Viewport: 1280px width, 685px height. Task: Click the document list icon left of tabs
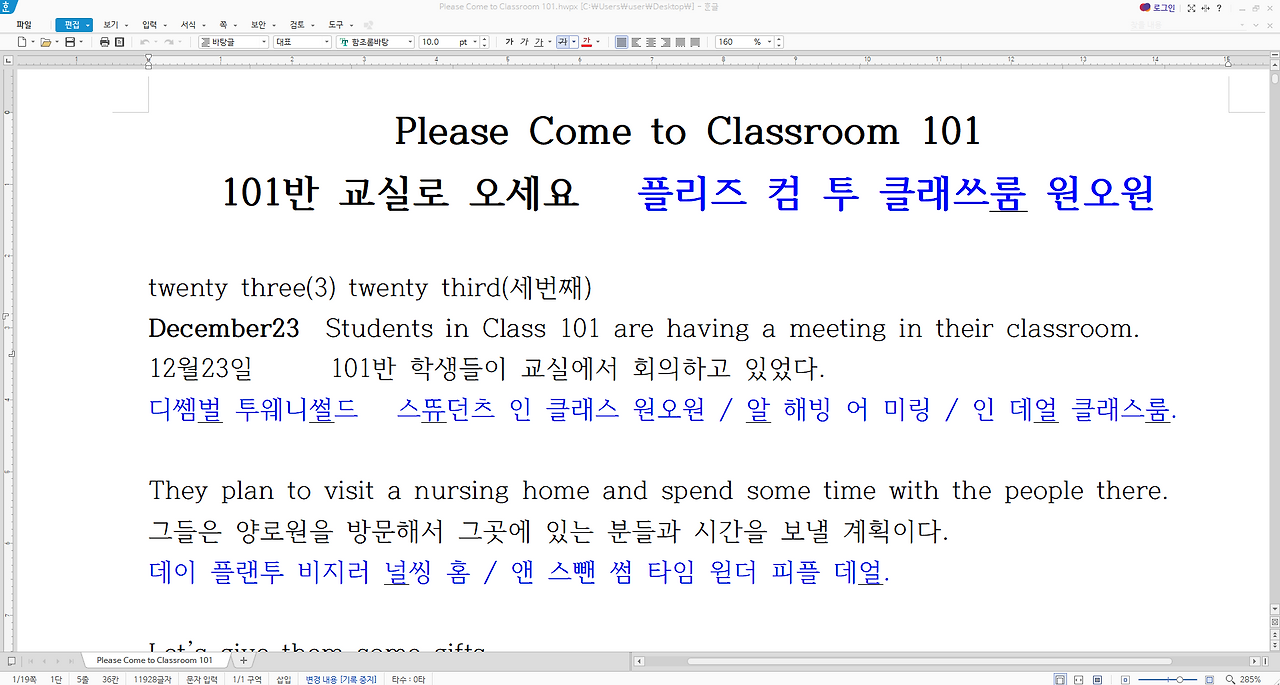pos(11,661)
